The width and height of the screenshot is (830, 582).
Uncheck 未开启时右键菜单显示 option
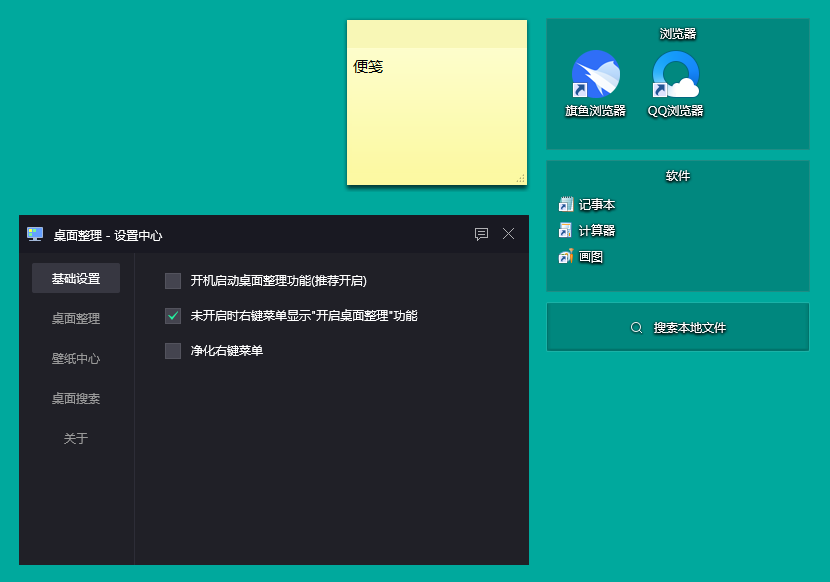click(173, 316)
